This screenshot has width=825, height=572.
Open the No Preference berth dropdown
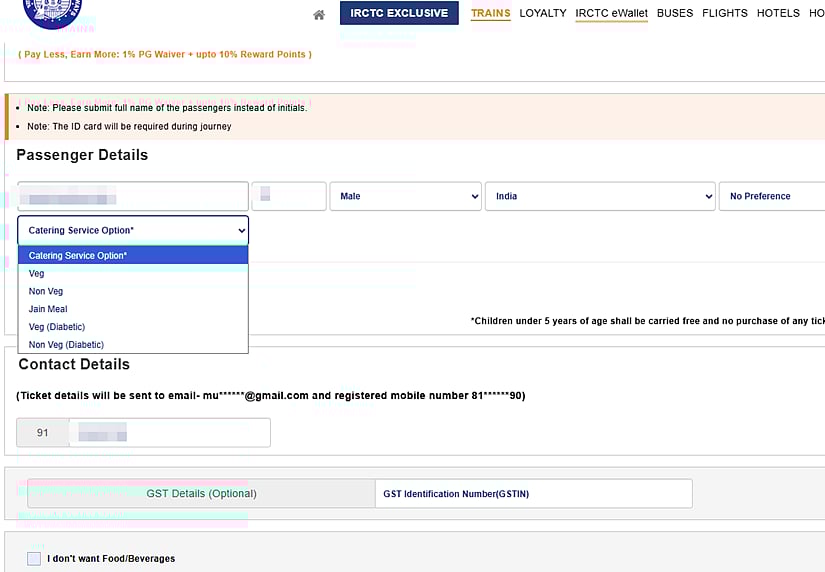coord(771,196)
